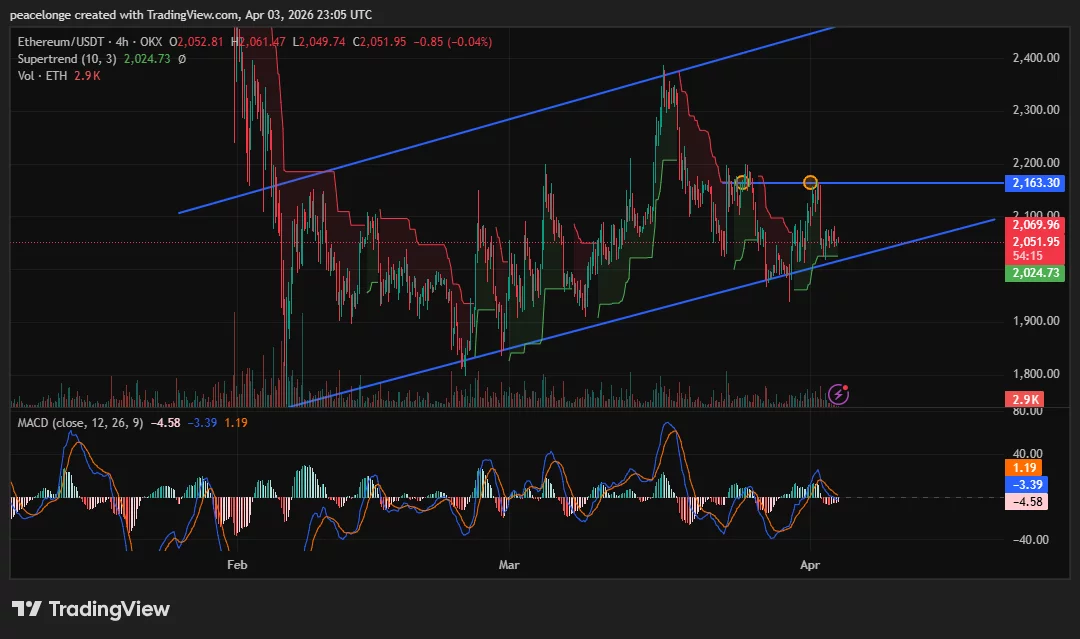Click the Apr label on the time axis
Screen dimensions: 1080x639
click(x=810, y=565)
